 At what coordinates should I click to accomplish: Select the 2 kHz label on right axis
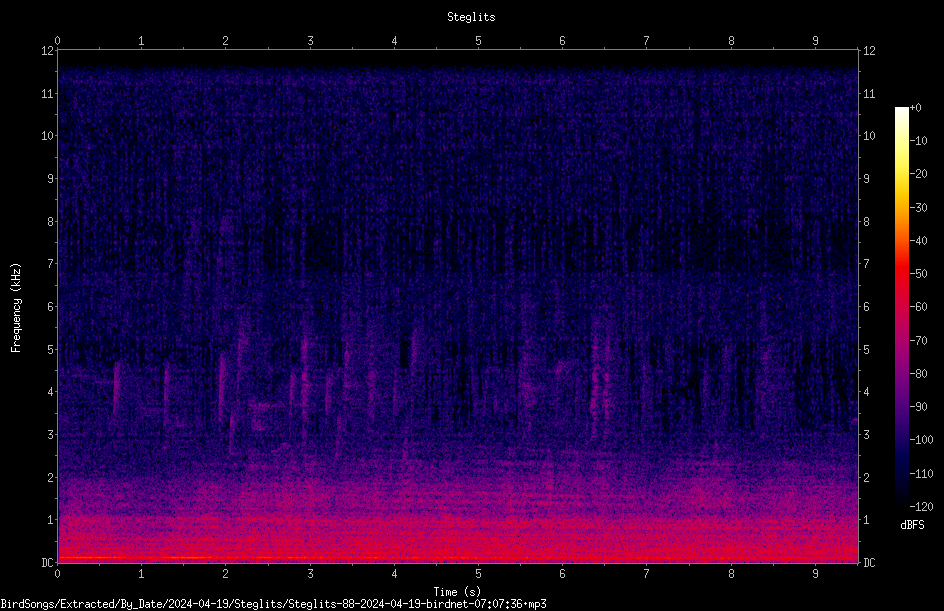[866, 477]
